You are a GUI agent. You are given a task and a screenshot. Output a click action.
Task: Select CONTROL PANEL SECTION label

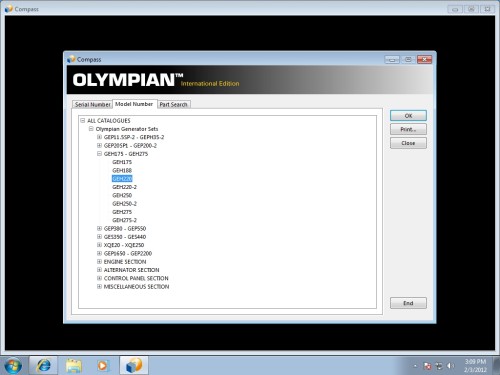pyautogui.click(x=136, y=278)
